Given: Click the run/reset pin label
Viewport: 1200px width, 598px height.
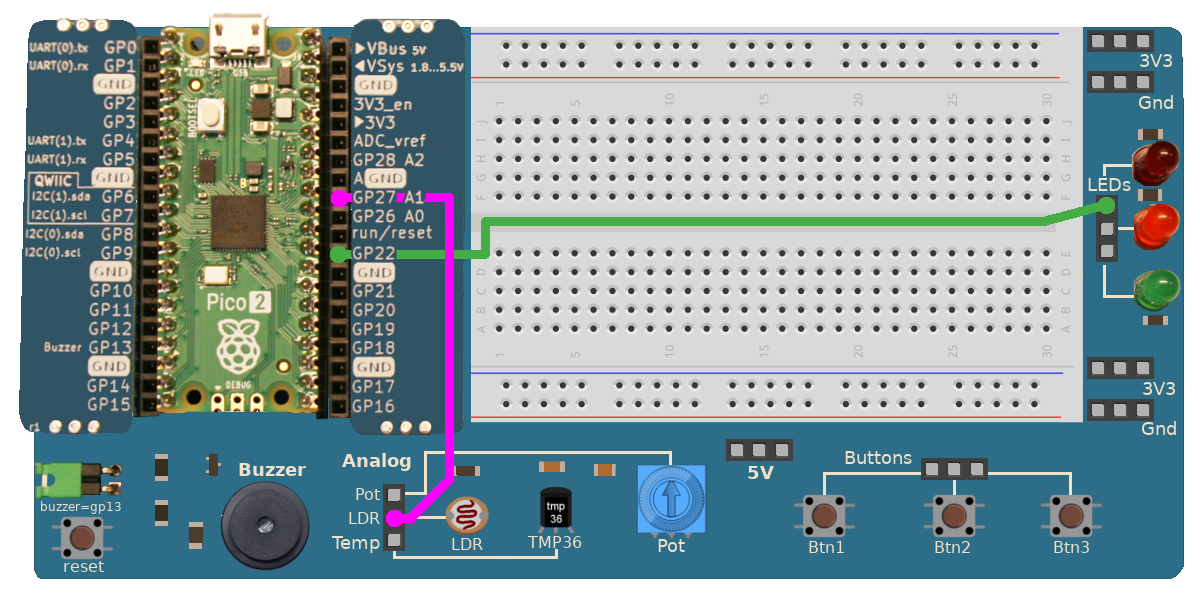Looking at the screenshot, I should click(393, 233).
